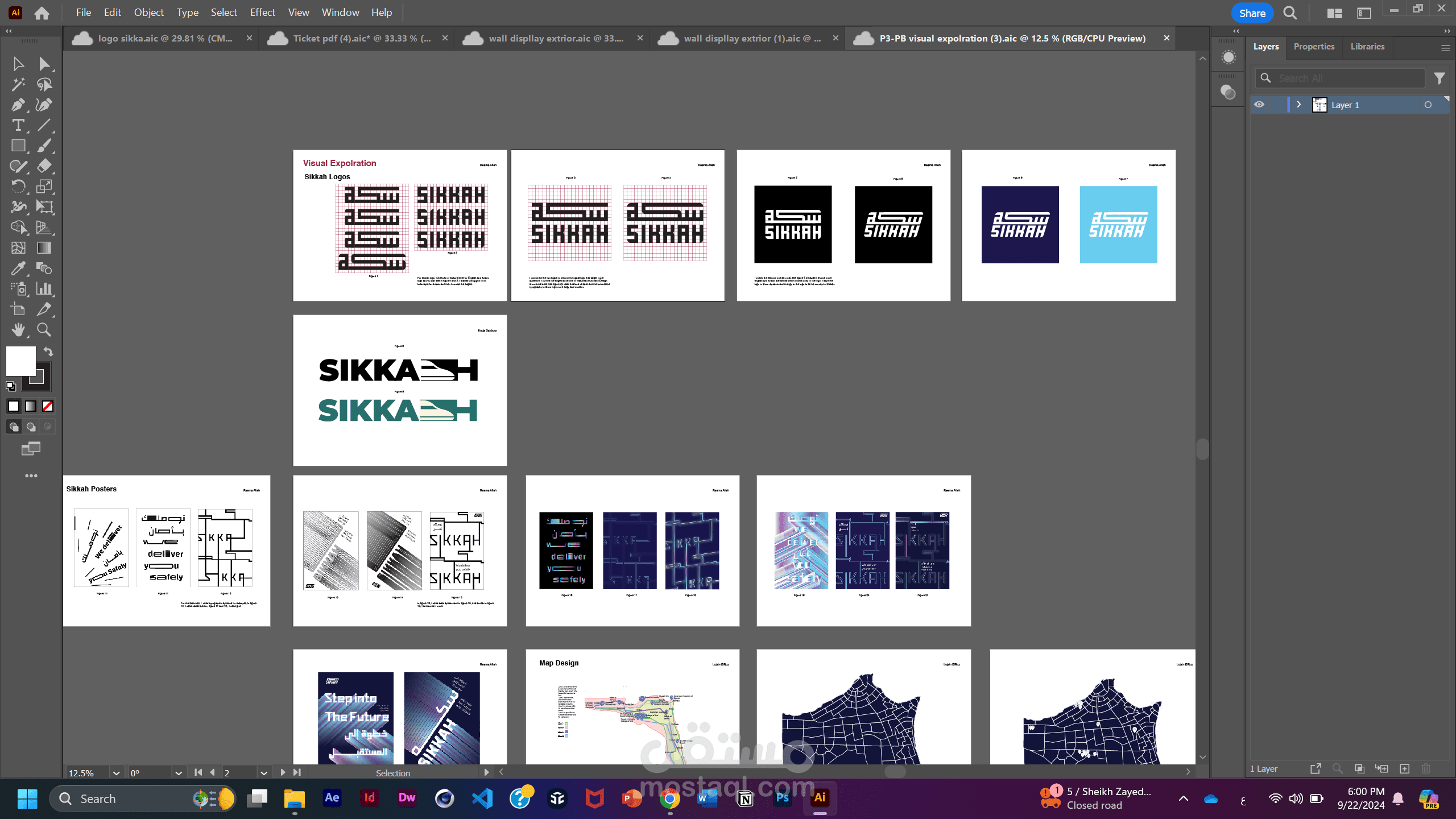
Task: Set the fill to None mode
Action: tap(48, 406)
